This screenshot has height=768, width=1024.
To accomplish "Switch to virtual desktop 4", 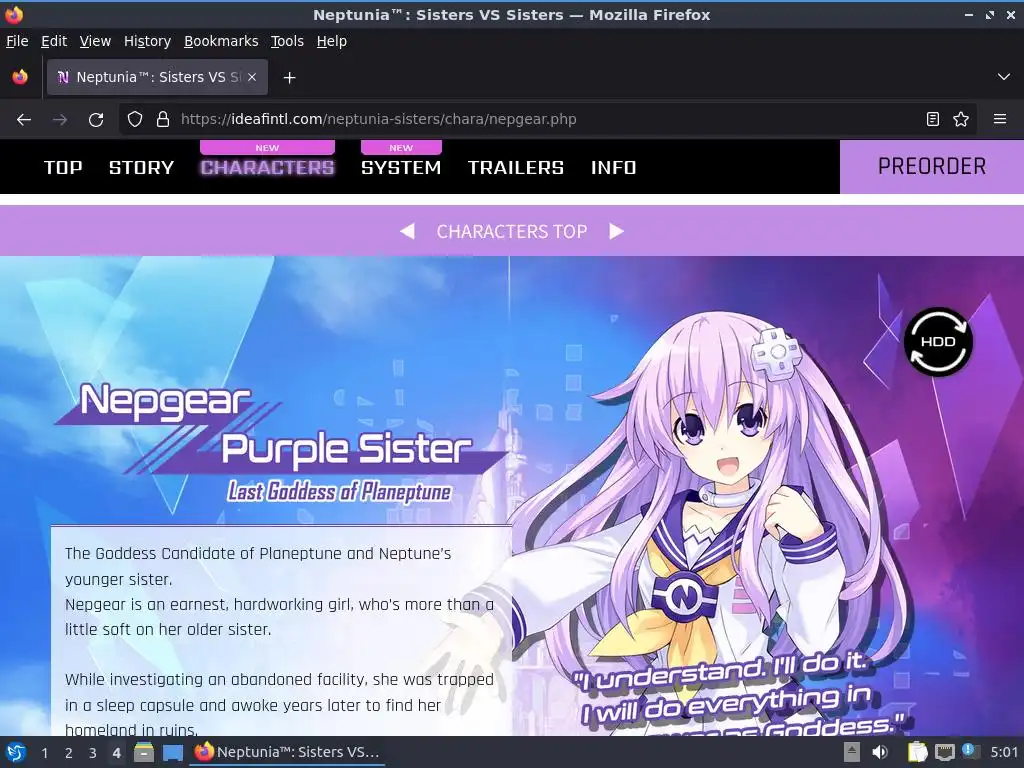I will pos(116,753).
